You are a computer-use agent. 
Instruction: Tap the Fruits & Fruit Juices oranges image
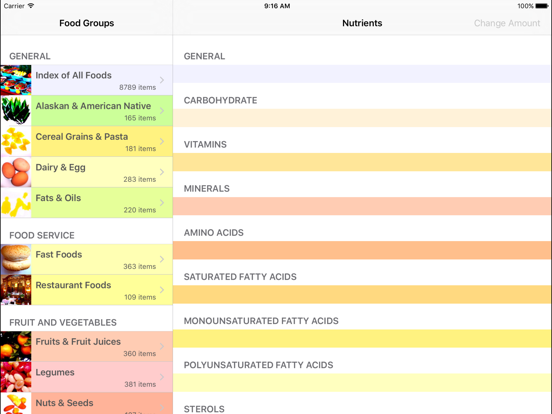[16, 346]
